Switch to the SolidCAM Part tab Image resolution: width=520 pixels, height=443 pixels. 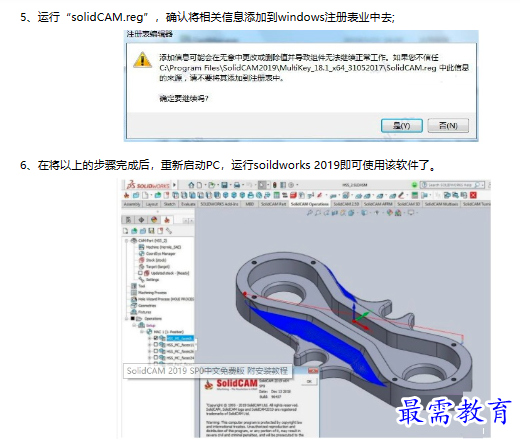273,204
